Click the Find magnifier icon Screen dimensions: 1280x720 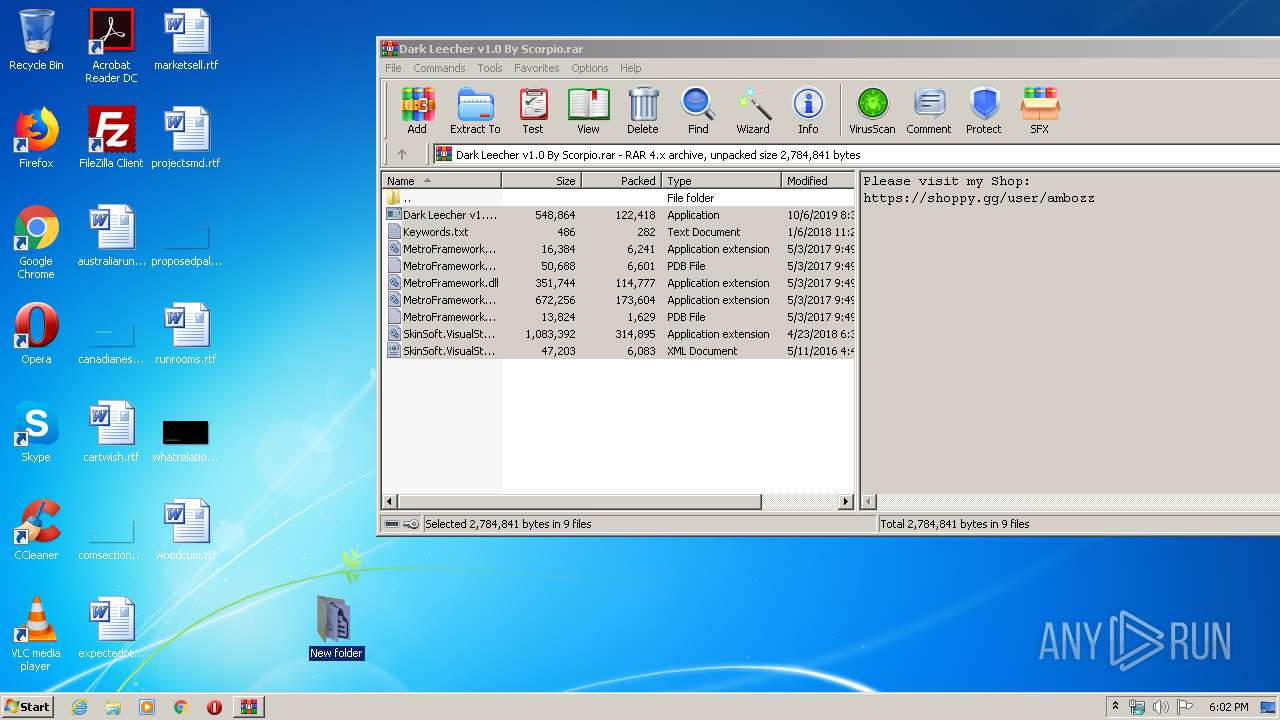coord(698,110)
